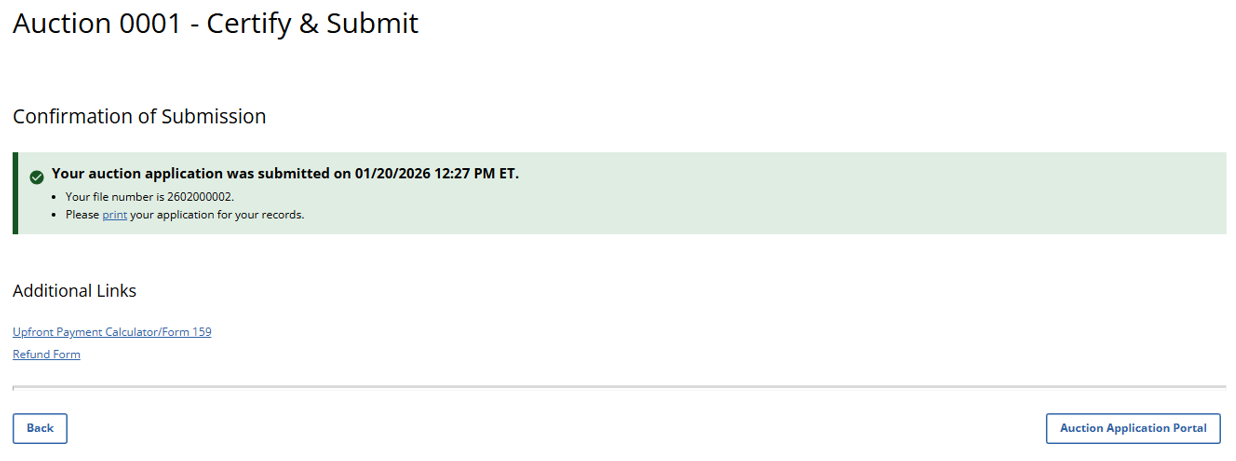Click 'your application for your records' text

pos(217,215)
